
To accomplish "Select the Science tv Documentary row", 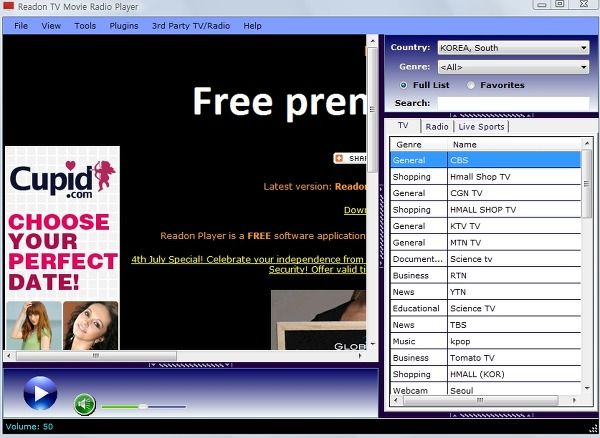I will coord(486,259).
